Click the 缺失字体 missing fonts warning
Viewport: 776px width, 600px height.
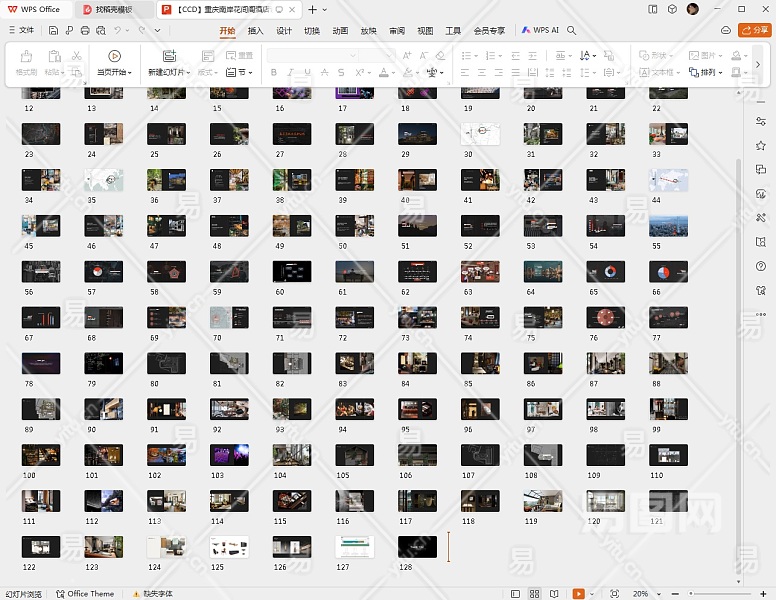click(151, 594)
